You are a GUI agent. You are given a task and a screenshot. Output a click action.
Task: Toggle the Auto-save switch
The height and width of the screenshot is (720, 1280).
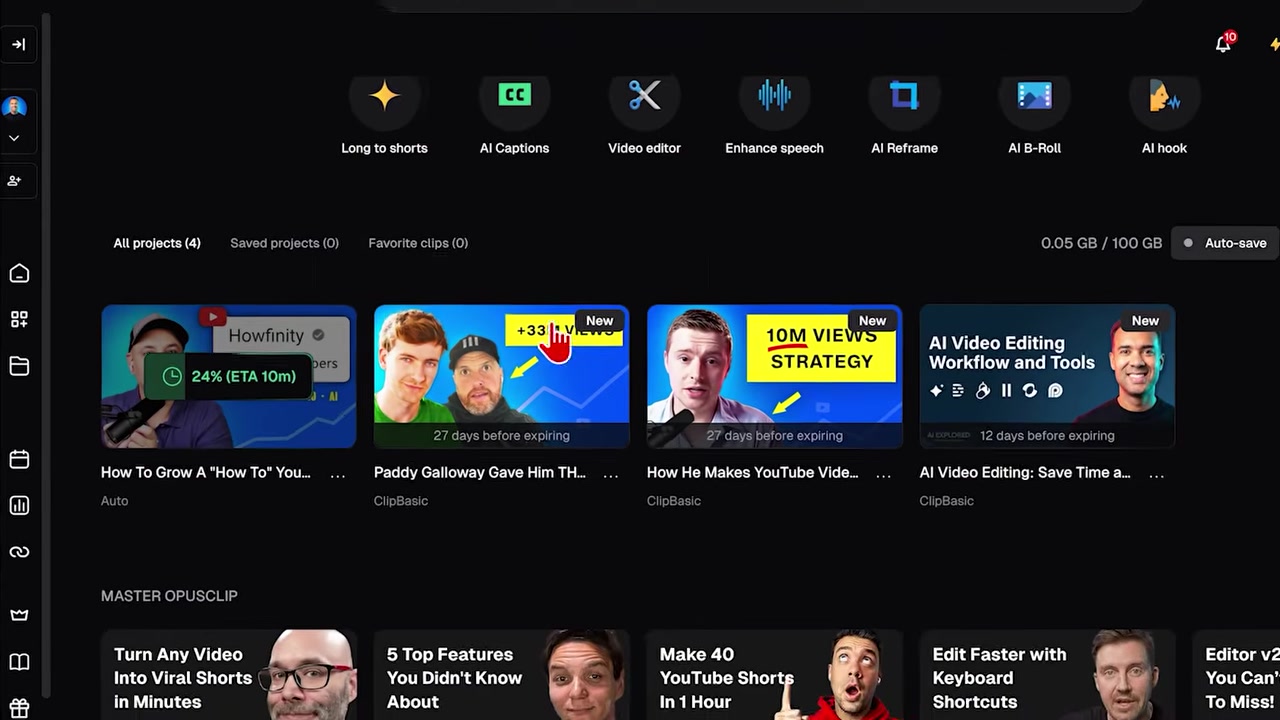coord(1225,243)
